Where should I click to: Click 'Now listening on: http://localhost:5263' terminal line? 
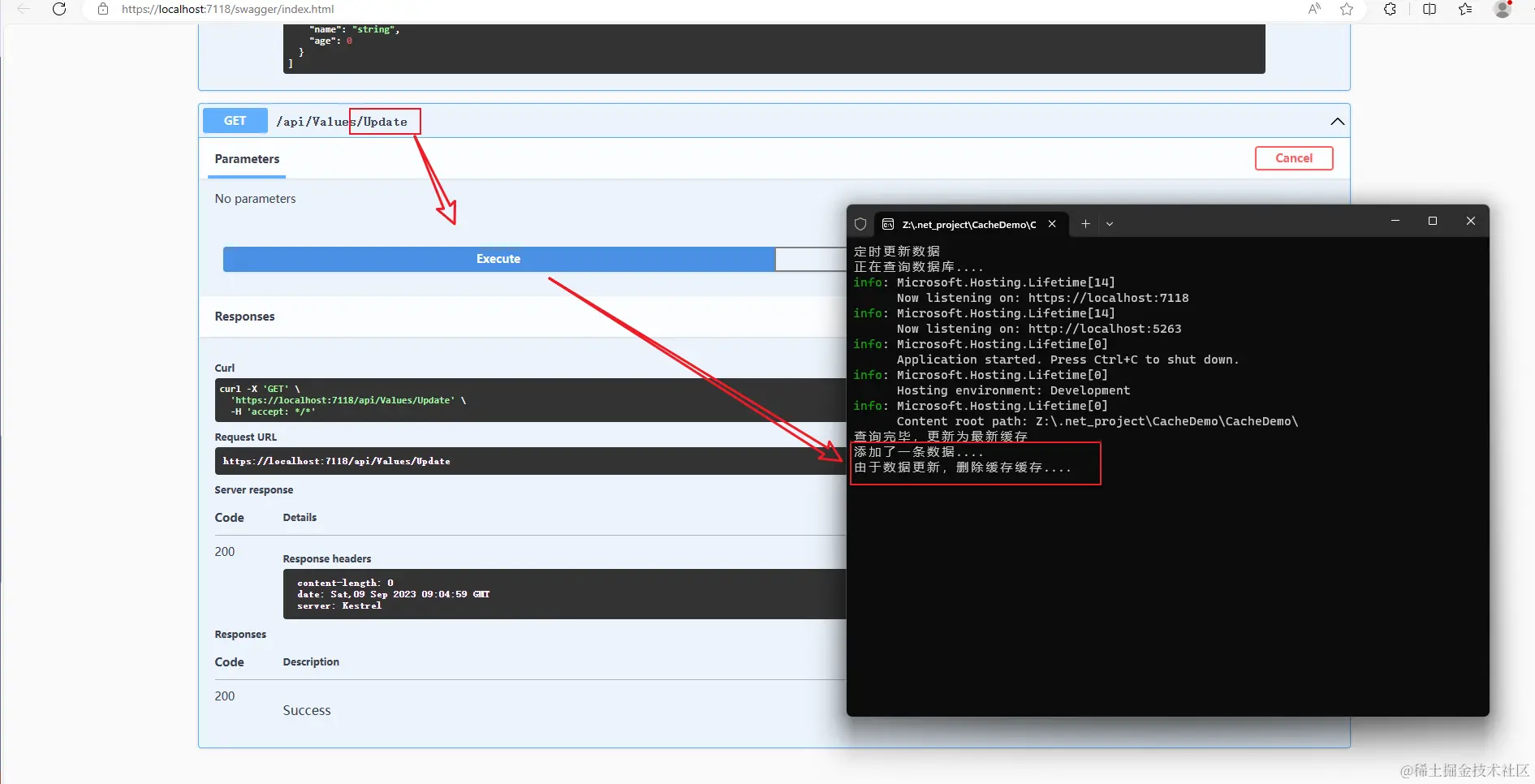[x=1039, y=329]
